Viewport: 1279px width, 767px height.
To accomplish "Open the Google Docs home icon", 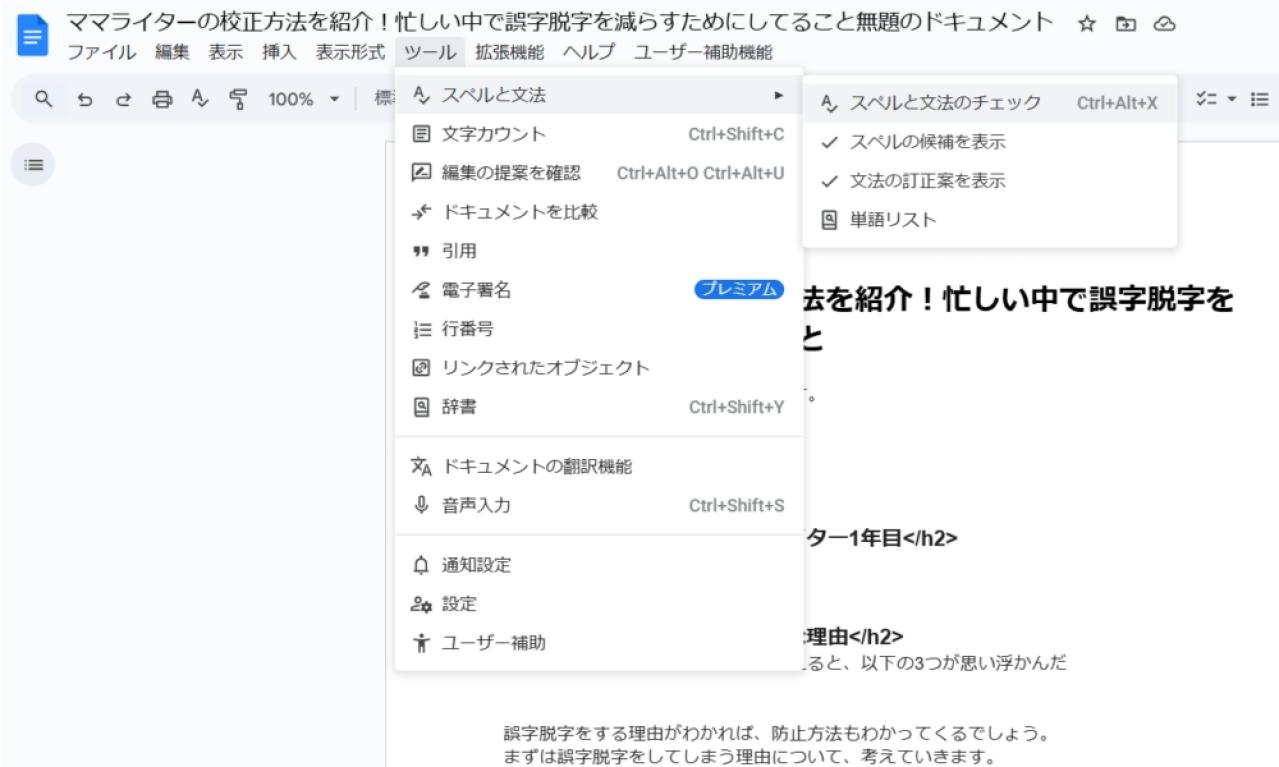I will click(33, 37).
